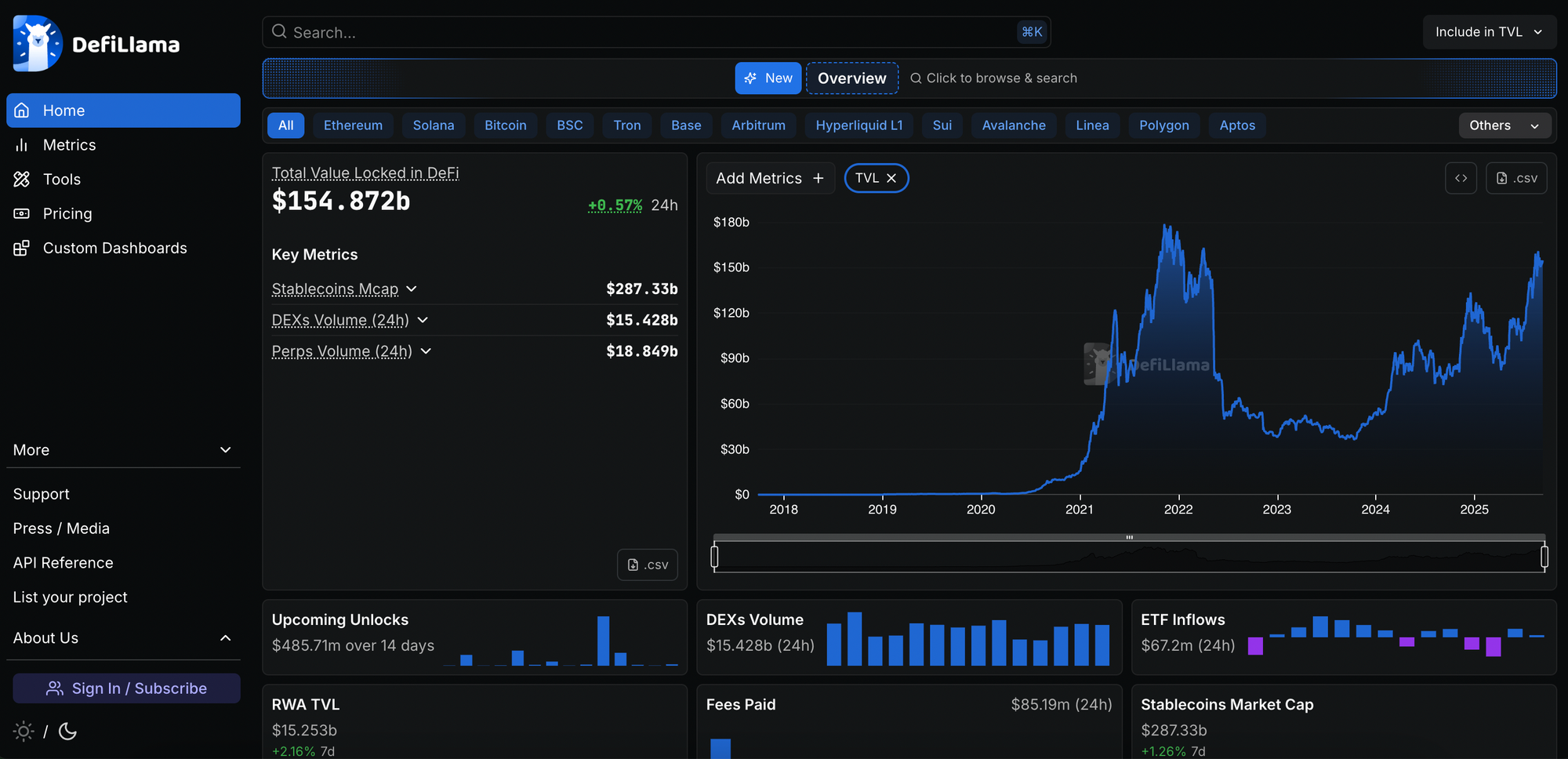Filter by Linea chain

pyautogui.click(x=1093, y=125)
